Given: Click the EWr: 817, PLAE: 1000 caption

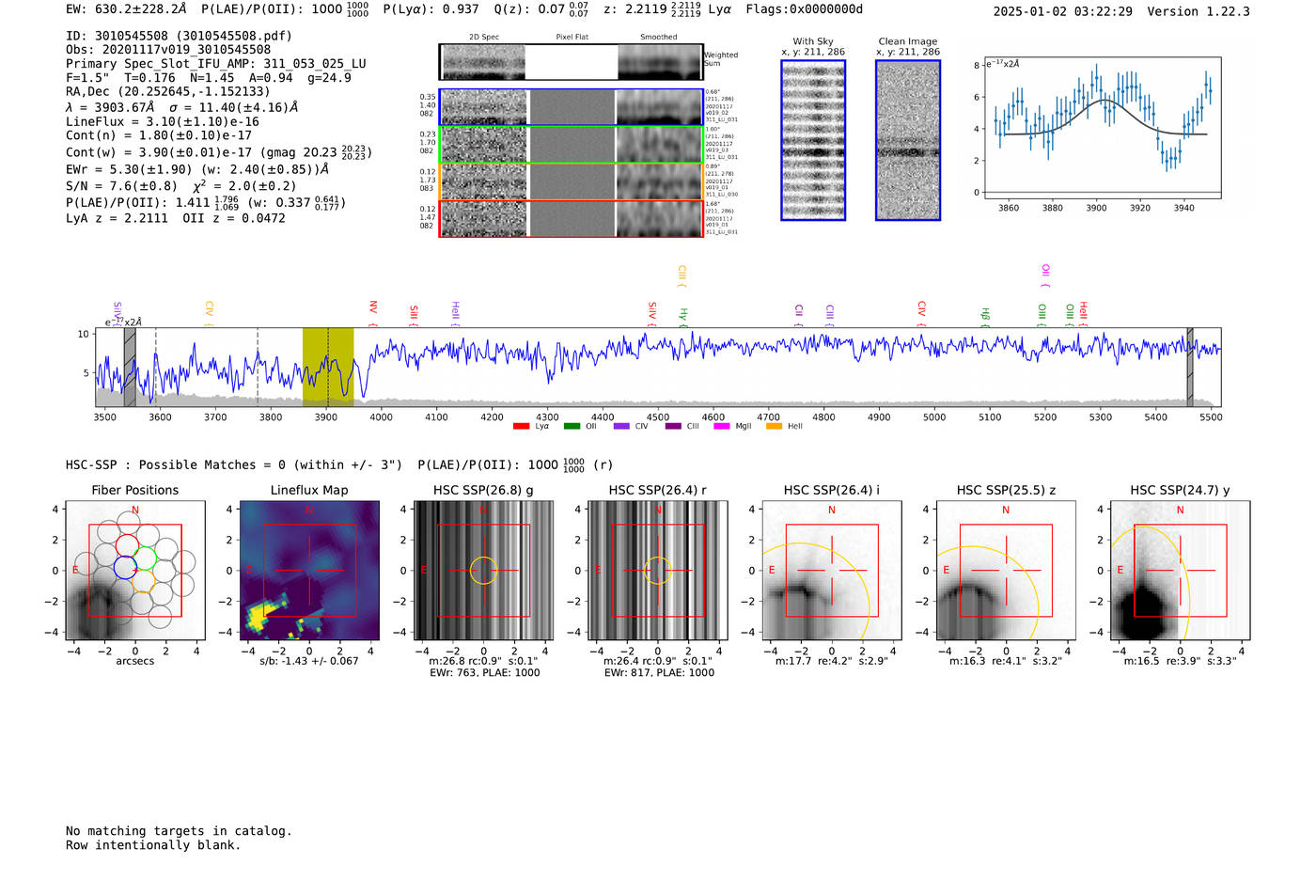Looking at the screenshot, I should 659,673.
